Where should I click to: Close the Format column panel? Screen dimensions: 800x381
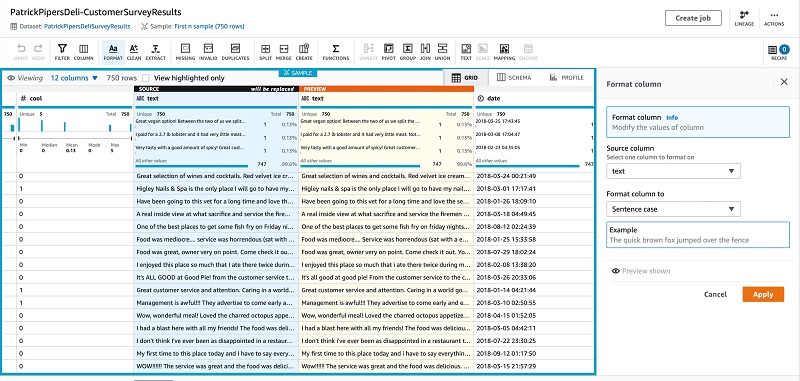click(x=784, y=82)
